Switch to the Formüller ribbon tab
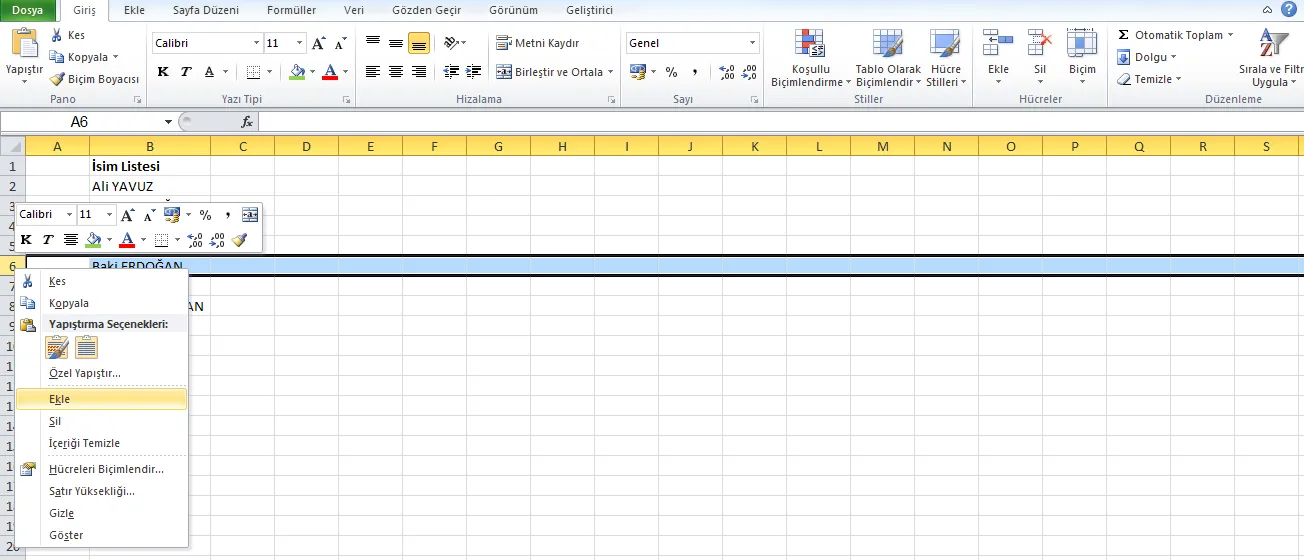The image size is (1304, 560). 291,10
